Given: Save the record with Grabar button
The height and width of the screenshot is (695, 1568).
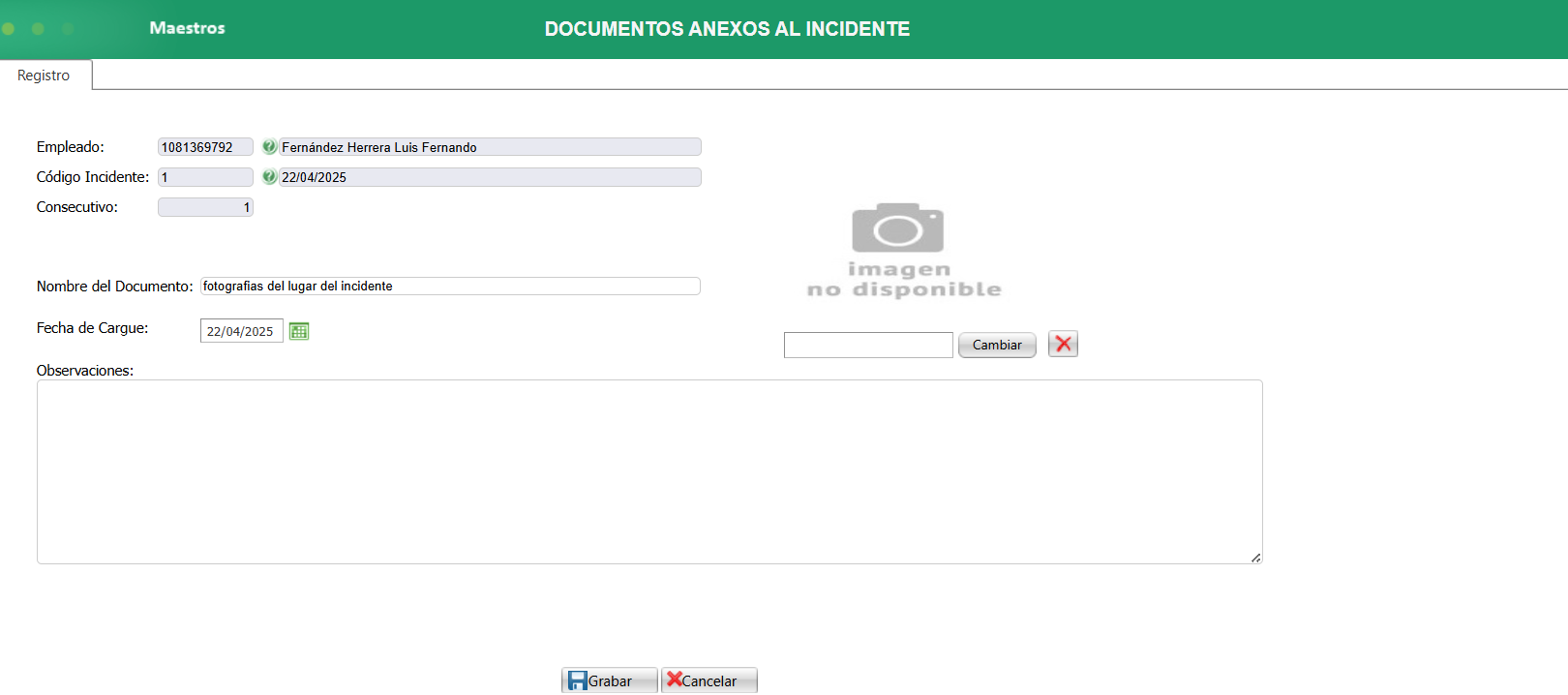Looking at the screenshot, I should pos(610,680).
